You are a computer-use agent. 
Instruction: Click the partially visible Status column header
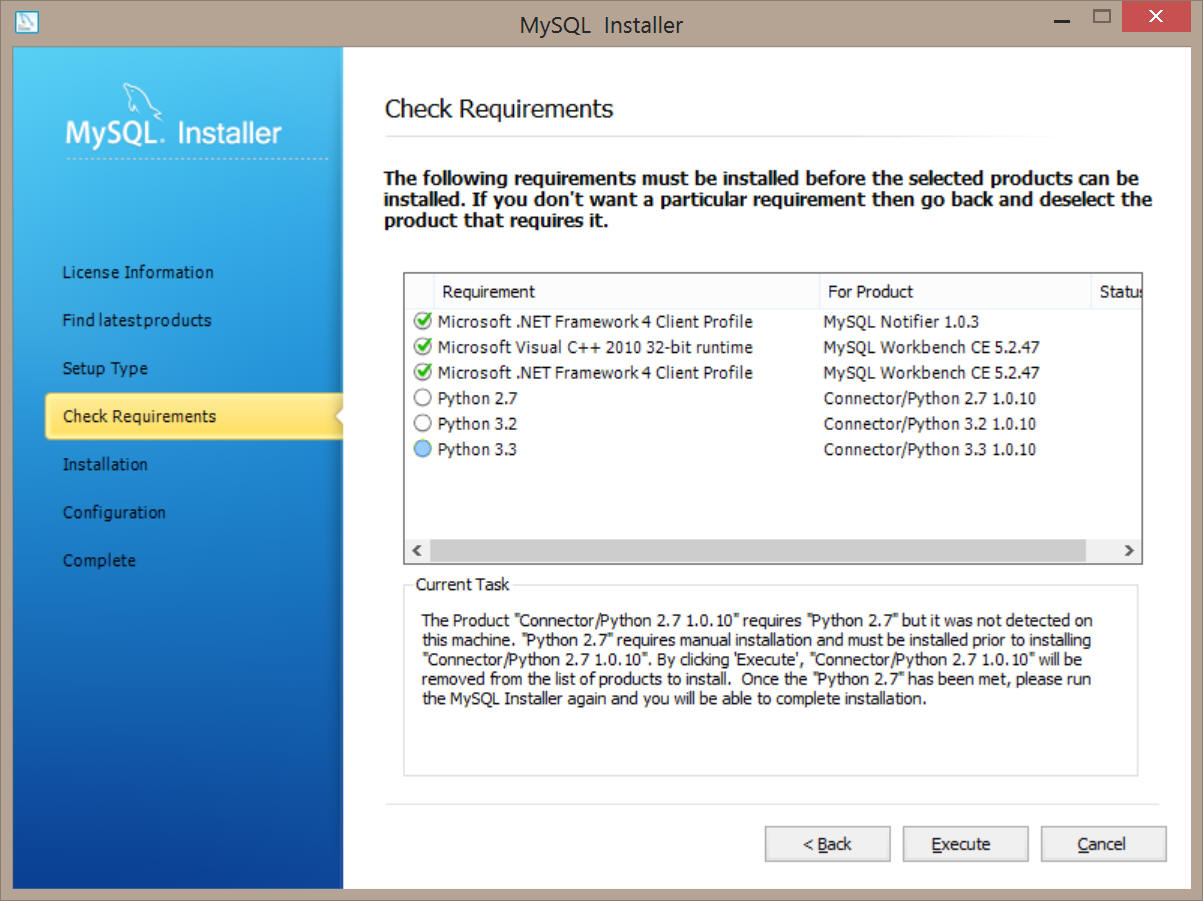(1117, 292)
